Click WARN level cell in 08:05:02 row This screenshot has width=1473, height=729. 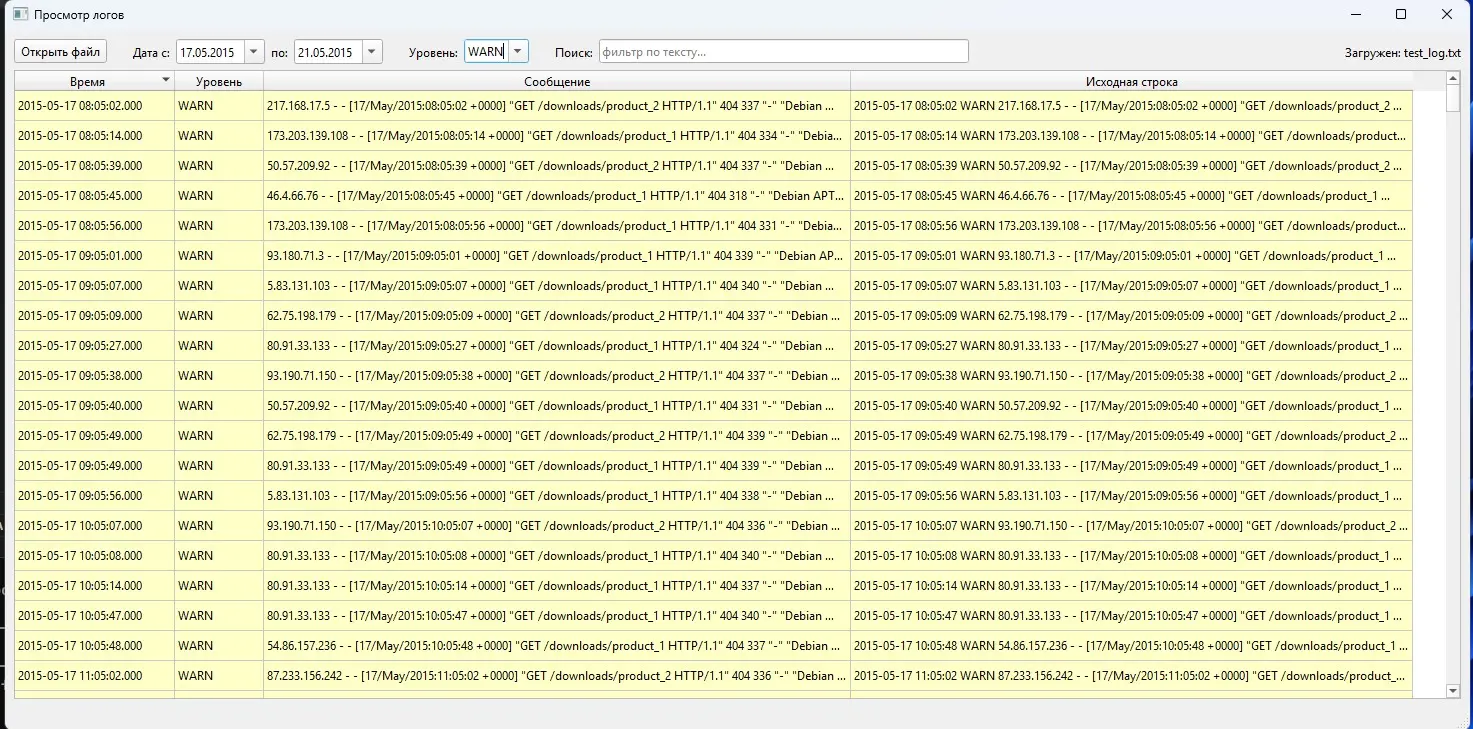click(219, 106)
